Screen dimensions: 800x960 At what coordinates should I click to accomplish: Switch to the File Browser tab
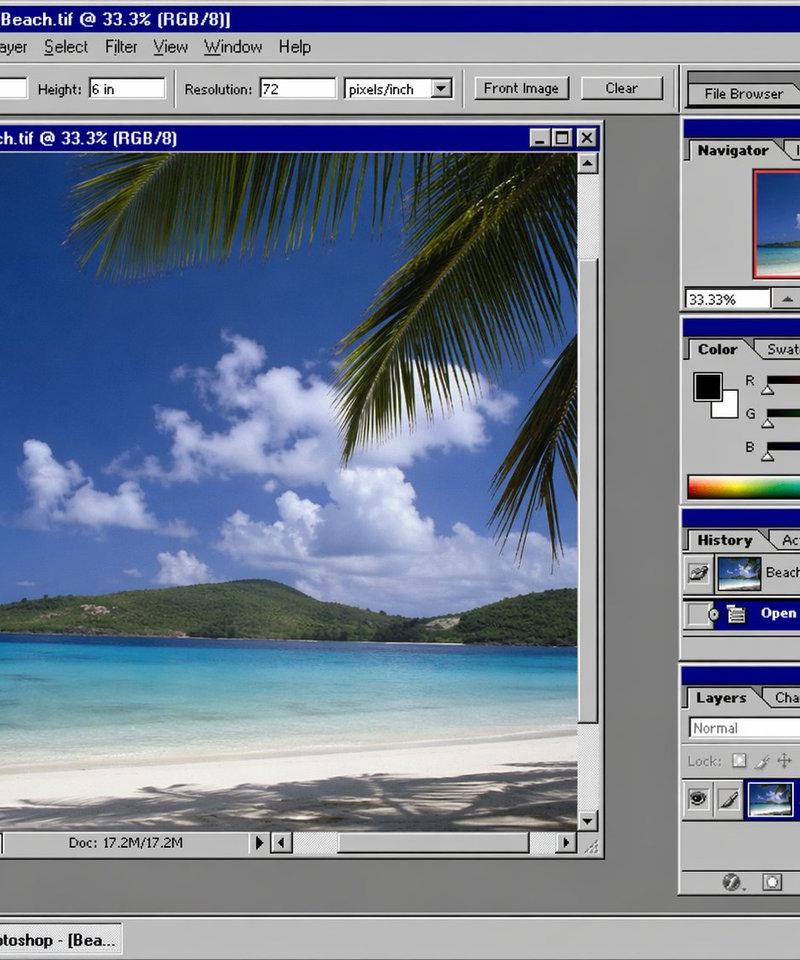coord(743,94)
